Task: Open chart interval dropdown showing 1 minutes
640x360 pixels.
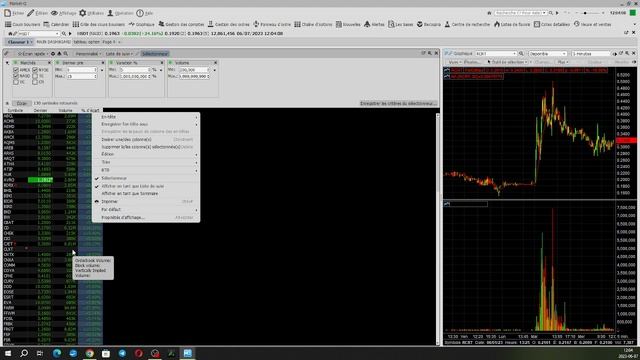Action: [x=591, y=53]
